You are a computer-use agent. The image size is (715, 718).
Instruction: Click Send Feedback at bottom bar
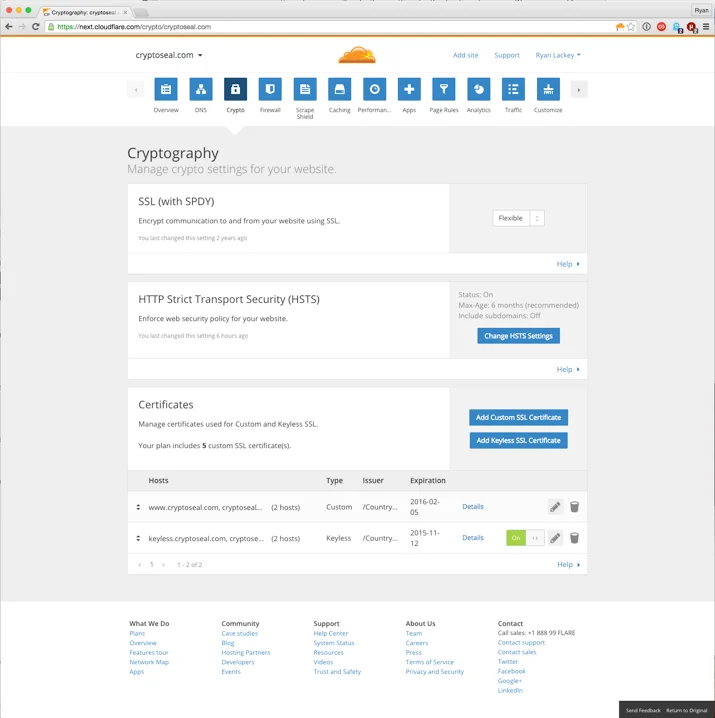click(x=643, y=710)
